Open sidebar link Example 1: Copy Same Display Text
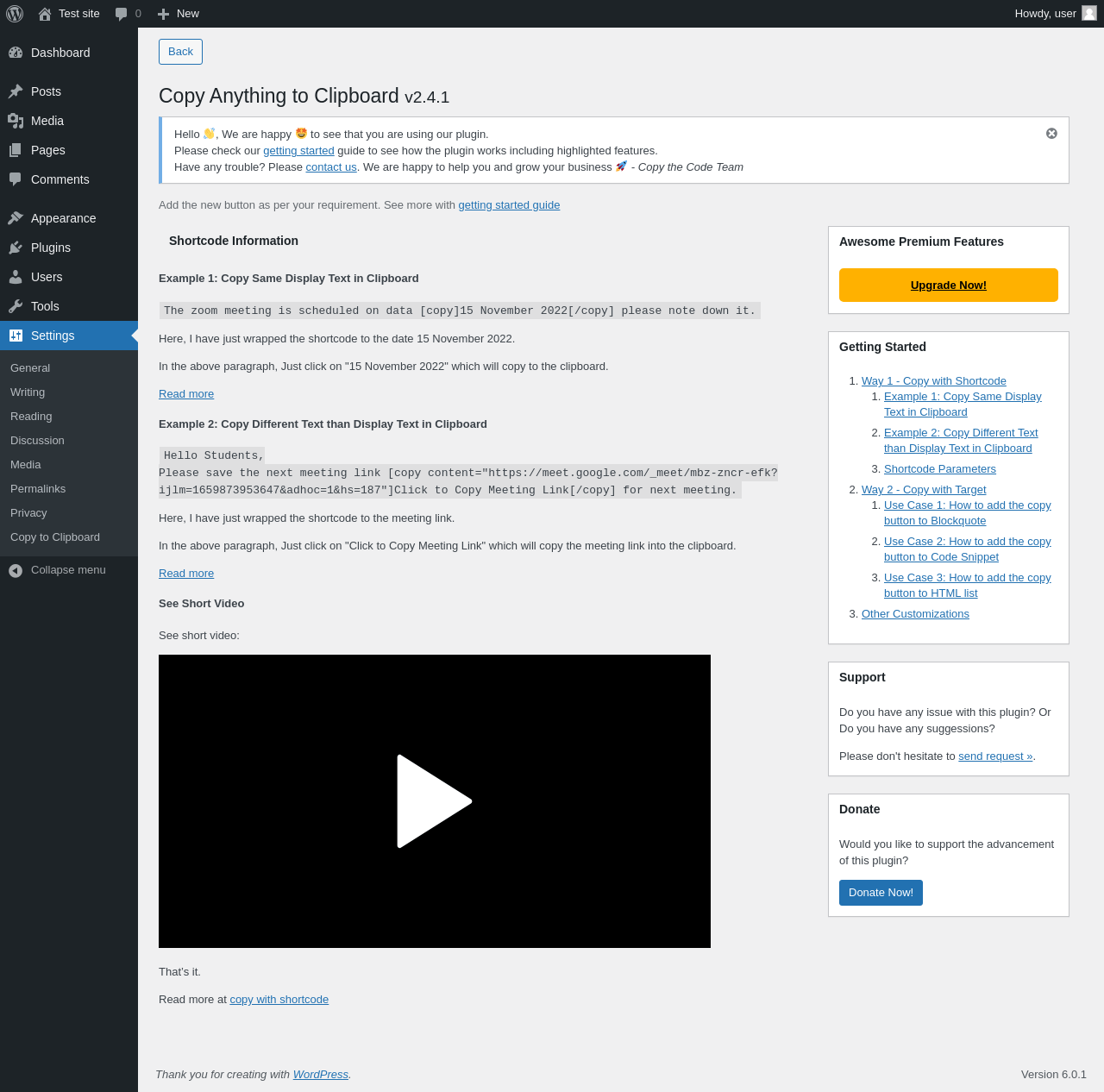1104x1092 pixels. (x=963, y=405)
